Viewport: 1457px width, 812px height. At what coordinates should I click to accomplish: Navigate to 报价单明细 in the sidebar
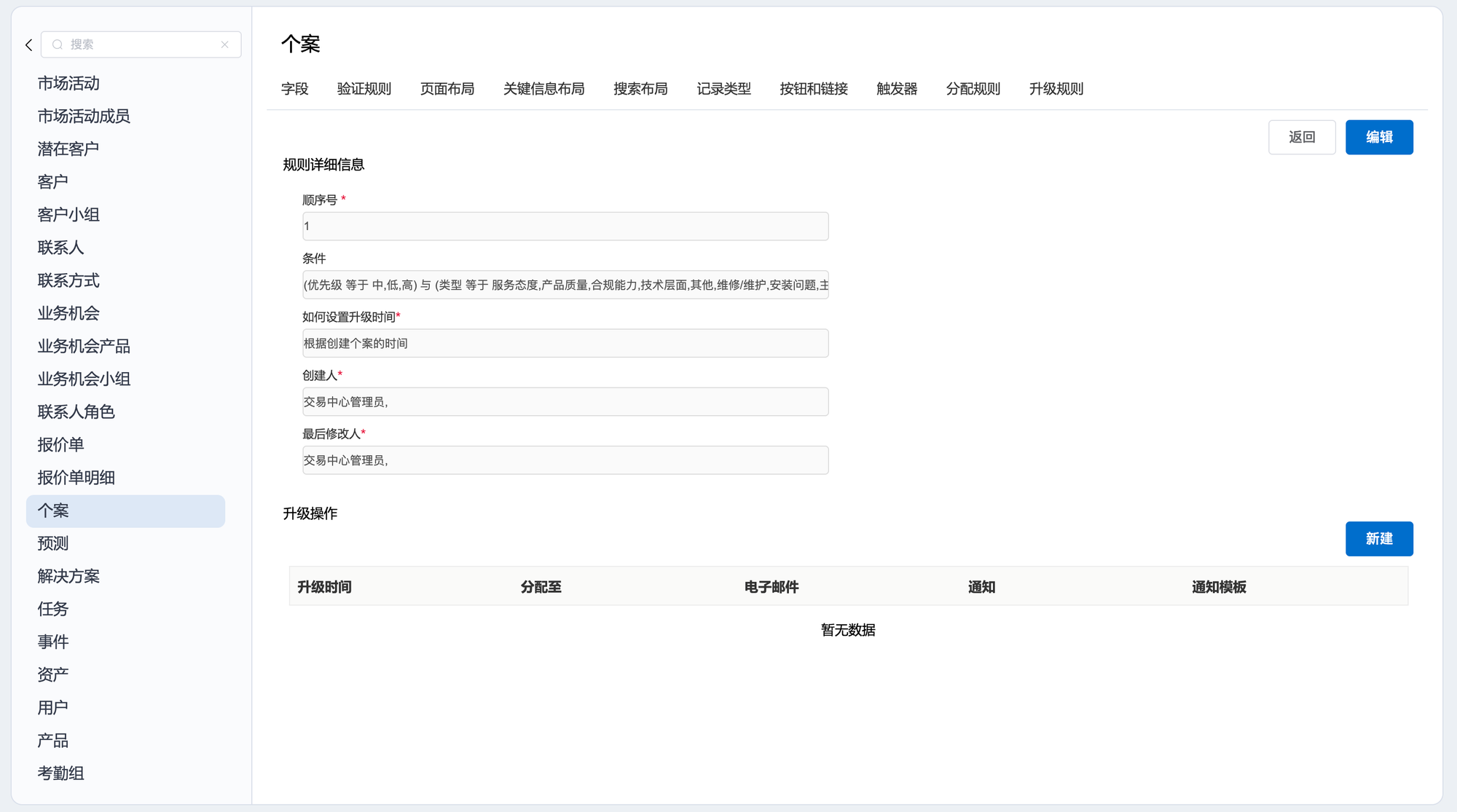pyautogui.click(x=76, y=478)
